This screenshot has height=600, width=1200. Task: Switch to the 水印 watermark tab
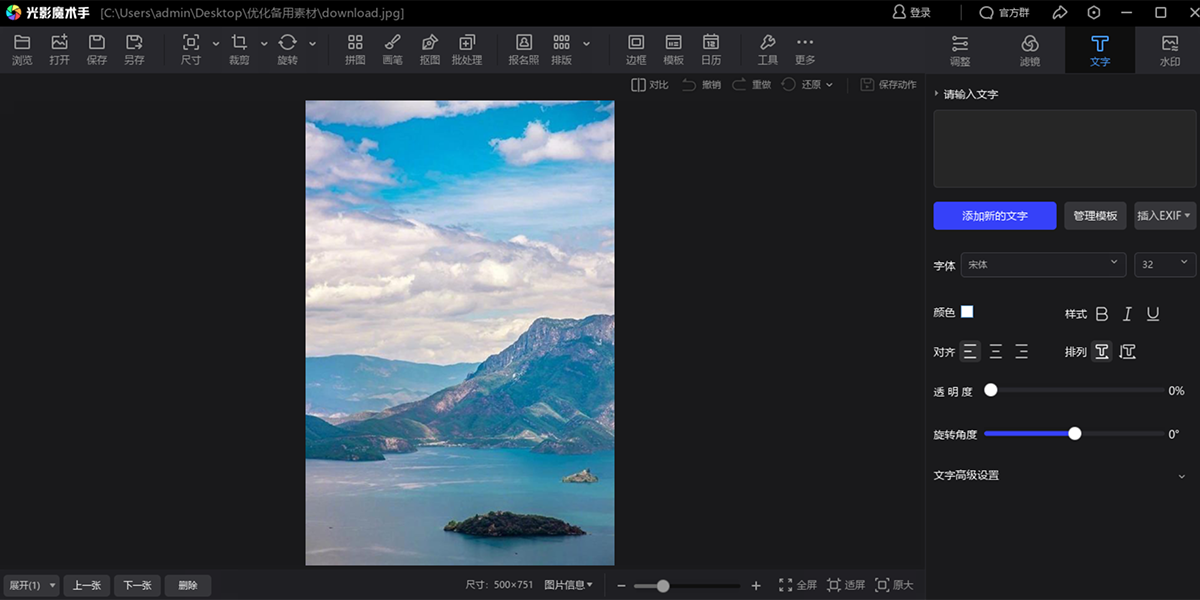click(x=1169, y=49)
